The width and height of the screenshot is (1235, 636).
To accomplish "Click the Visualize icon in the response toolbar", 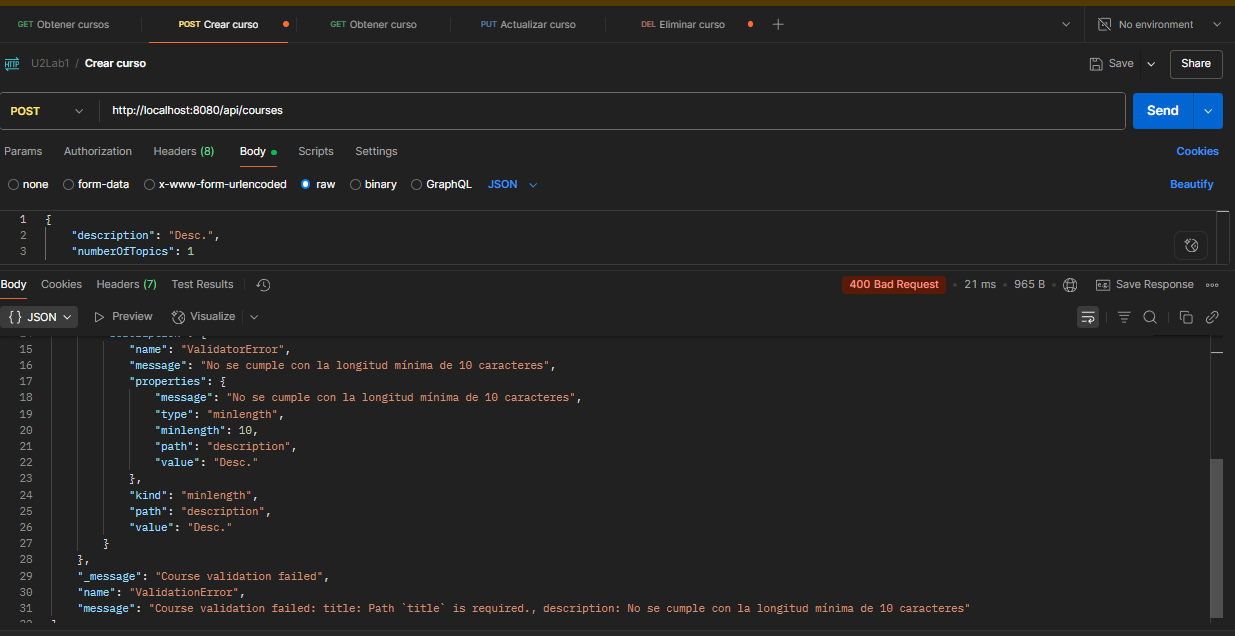I will click(x=179, y=316).
